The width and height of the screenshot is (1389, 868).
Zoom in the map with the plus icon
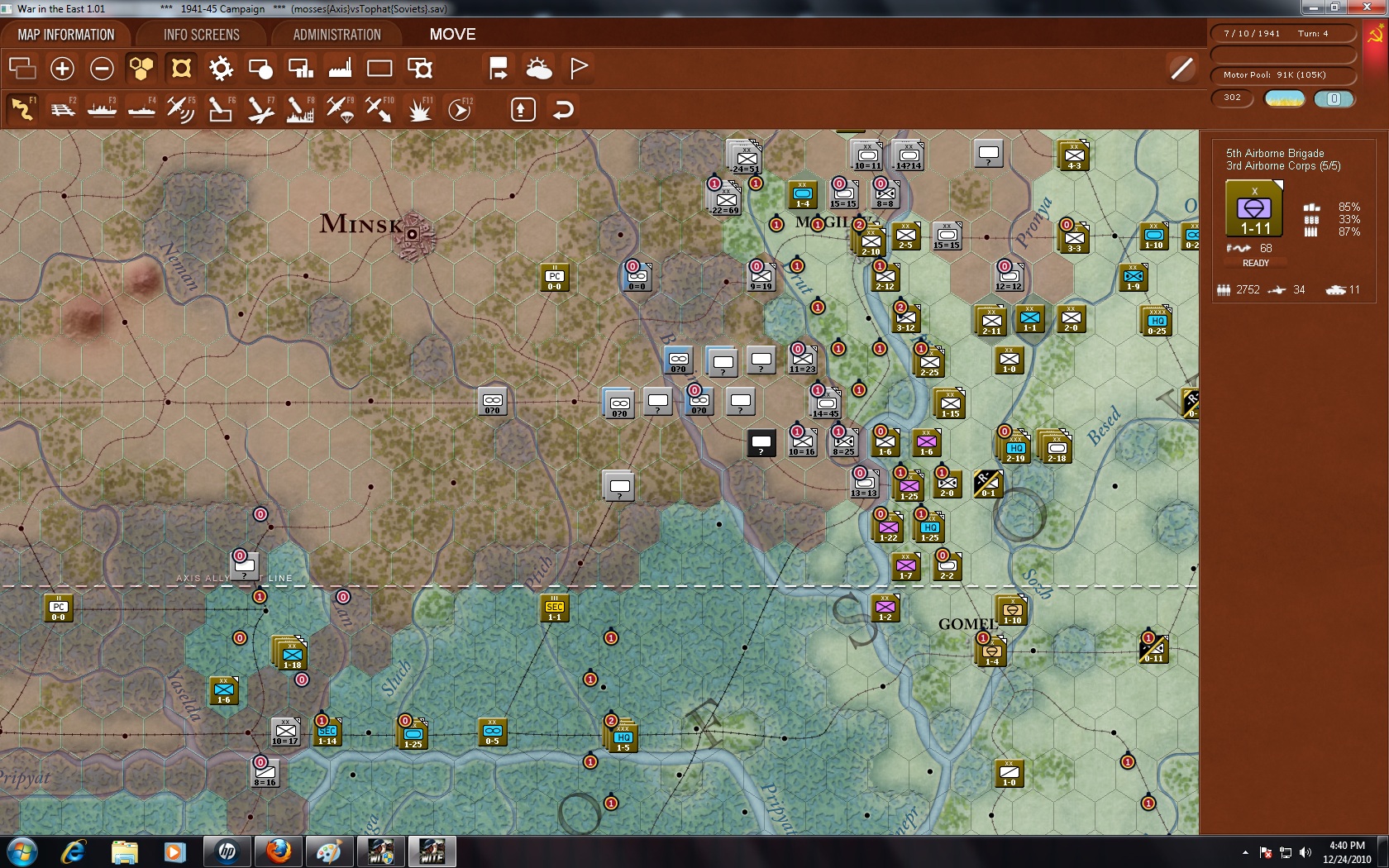click(x=62, y=69)
